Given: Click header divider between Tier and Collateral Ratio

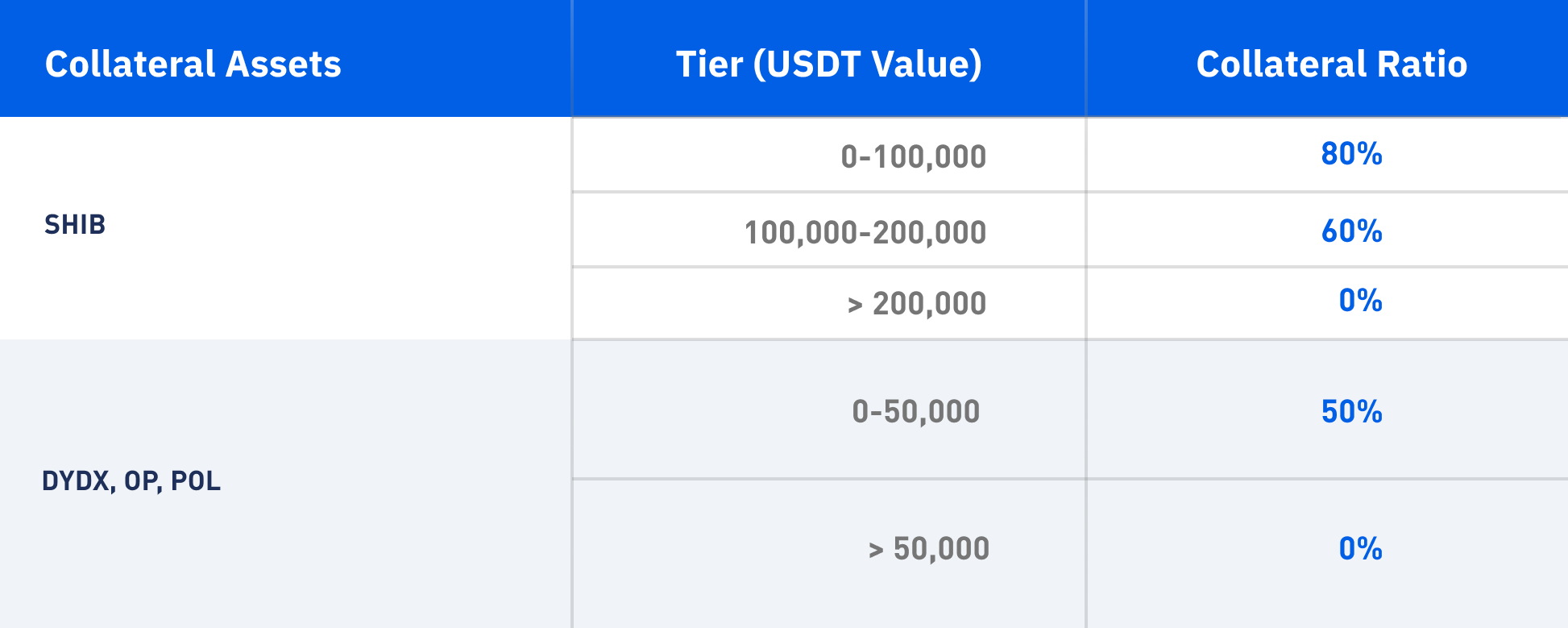Looking at the screenshot, I should point(1086,58).
